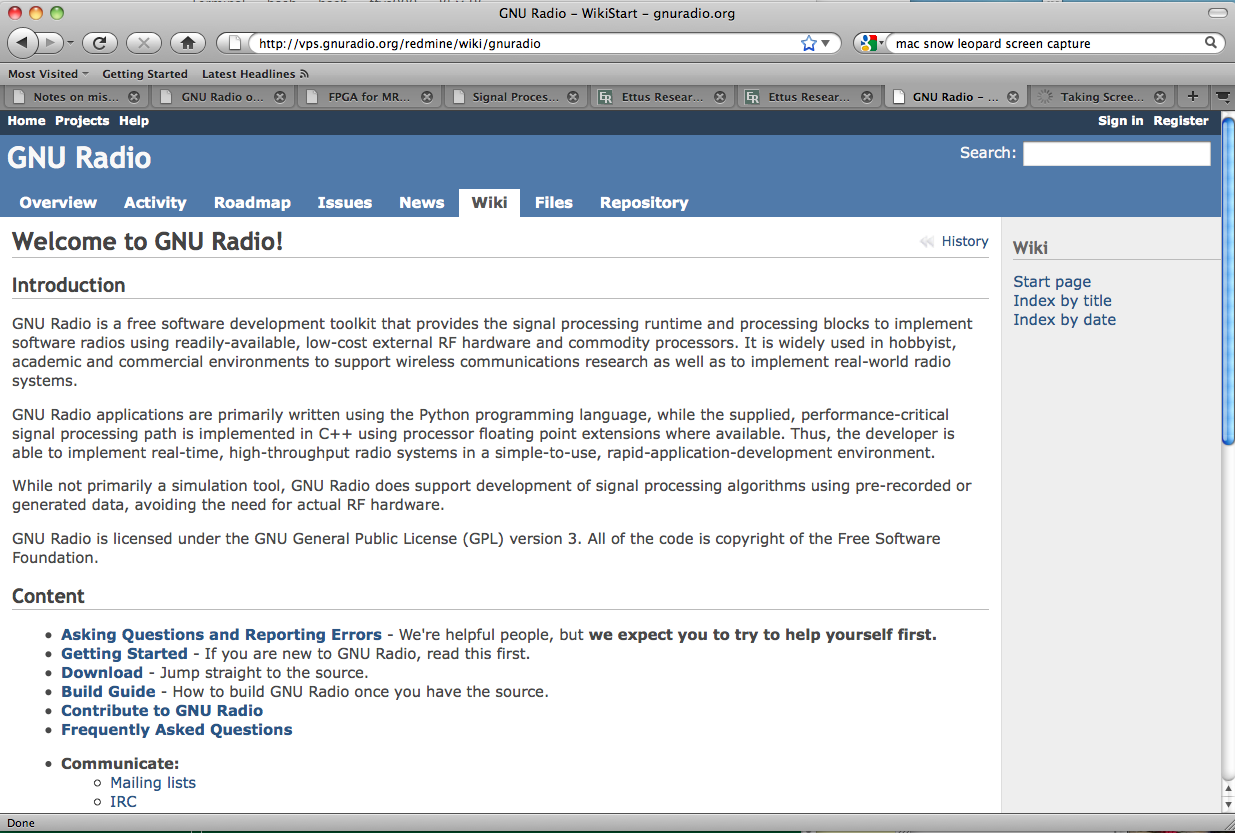
Task: Open the Activity project tab
Action: 155,203
